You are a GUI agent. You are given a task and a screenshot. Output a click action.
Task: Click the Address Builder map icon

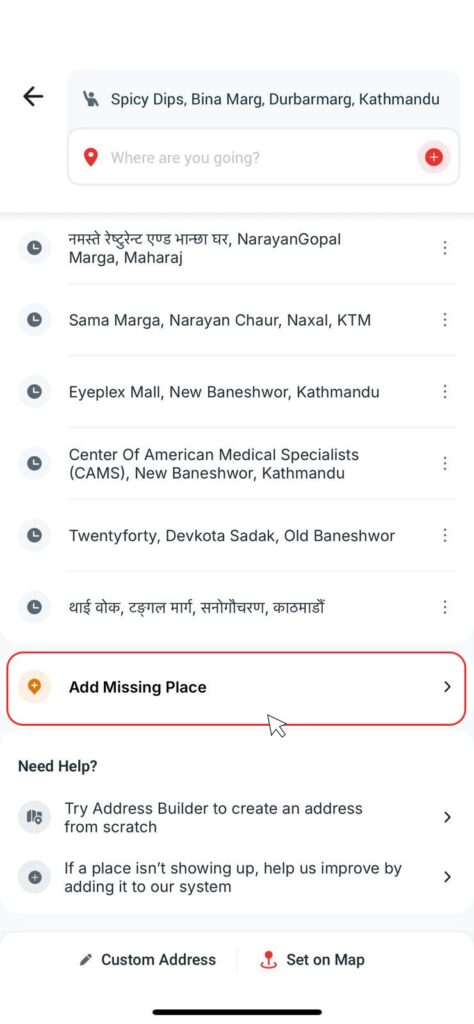tap(34, 817)
